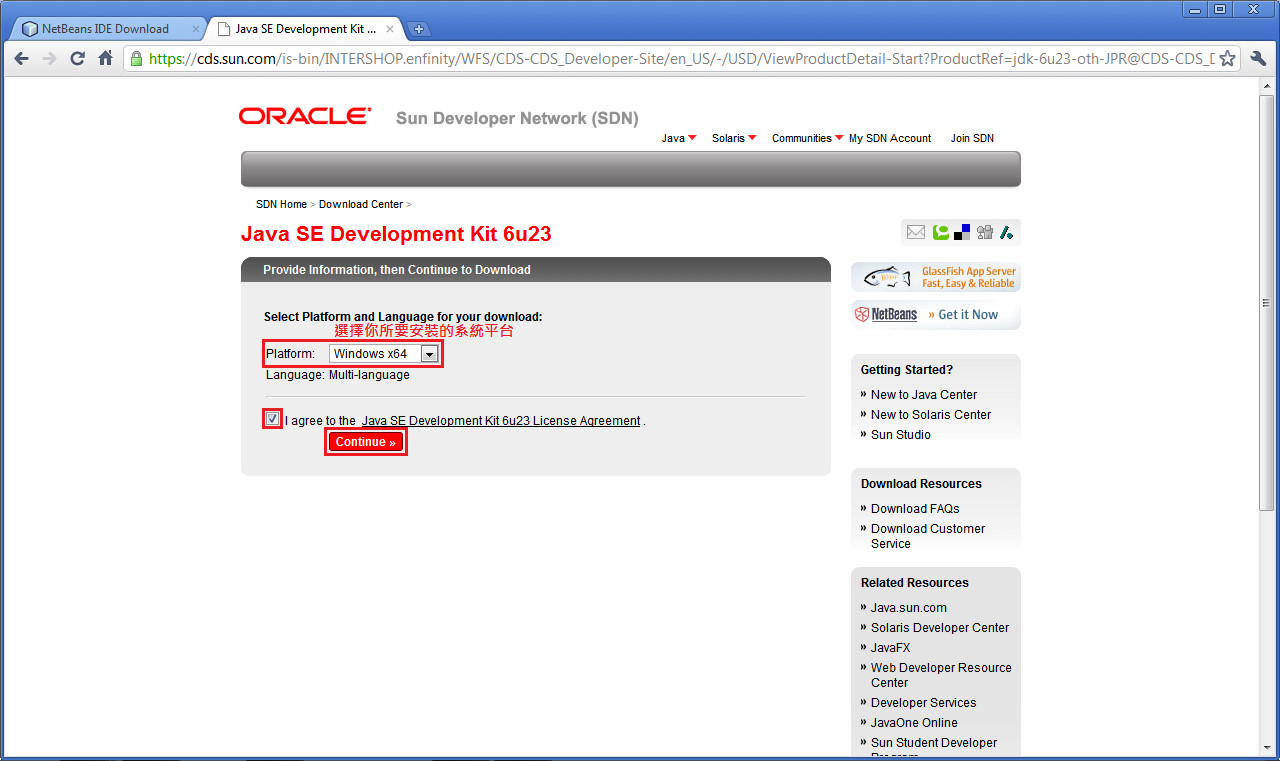Open Sun Studio link
The width and height of the screenshot is (1280, 761).
(x=901, y=435)
